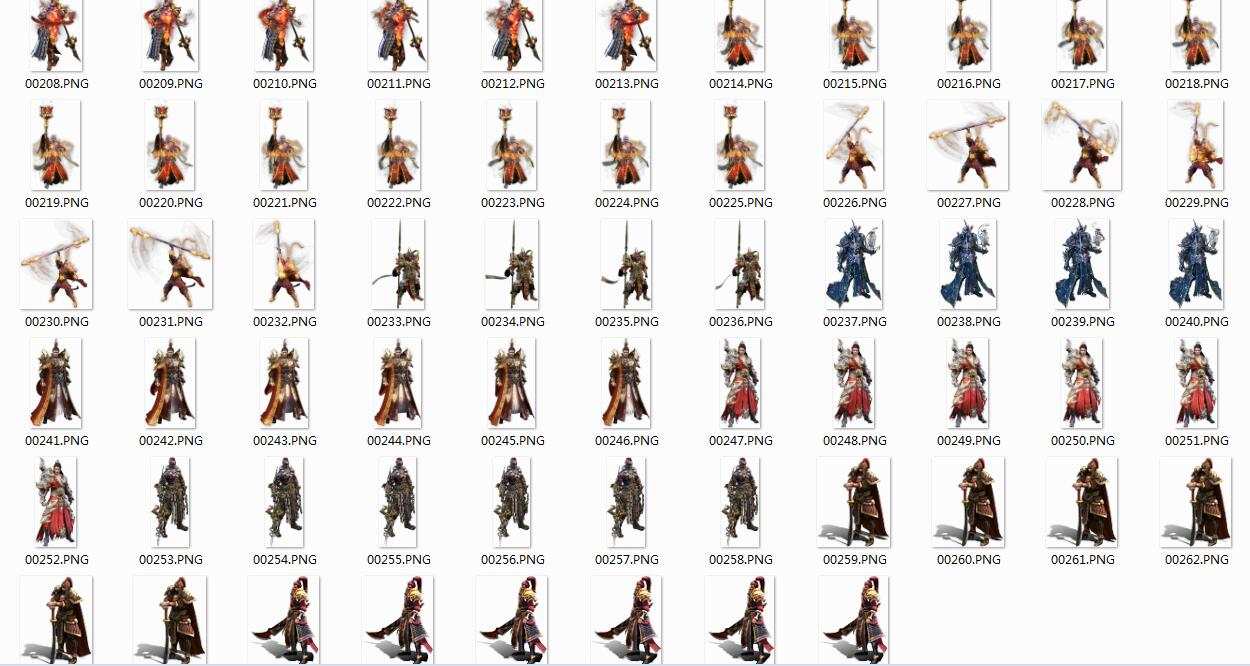
Task: Select the label 00261.PNG
Action: point(1083,560)
